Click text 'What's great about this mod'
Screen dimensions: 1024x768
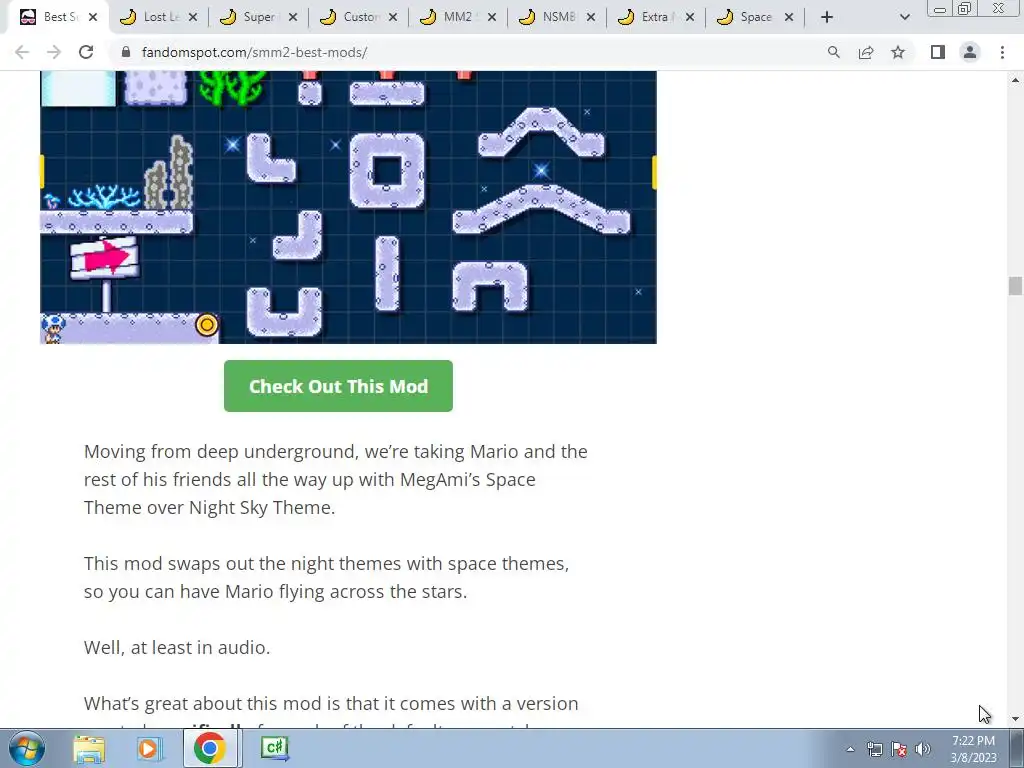331,703
